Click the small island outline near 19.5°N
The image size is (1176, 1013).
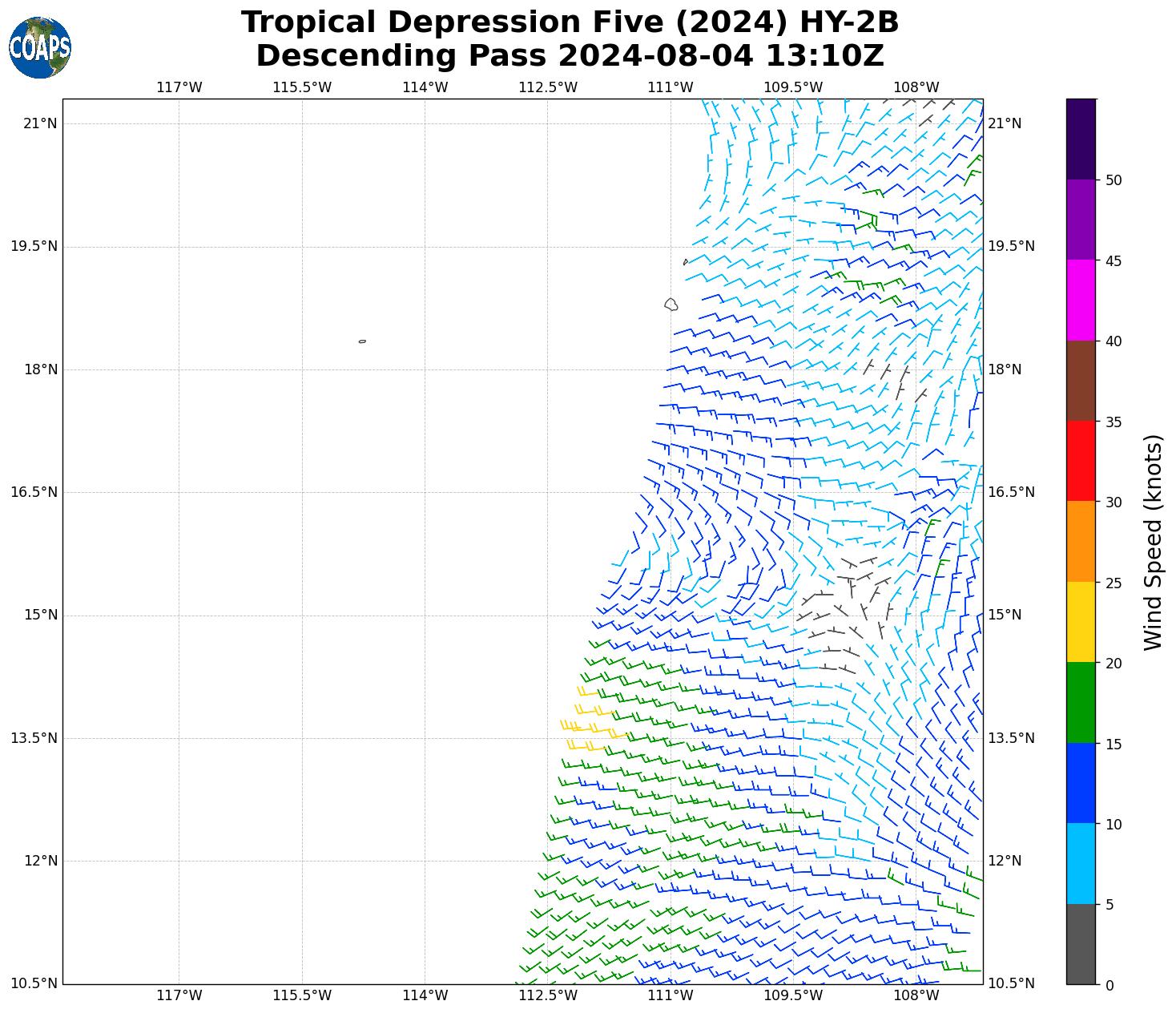(x=685, y=262)
